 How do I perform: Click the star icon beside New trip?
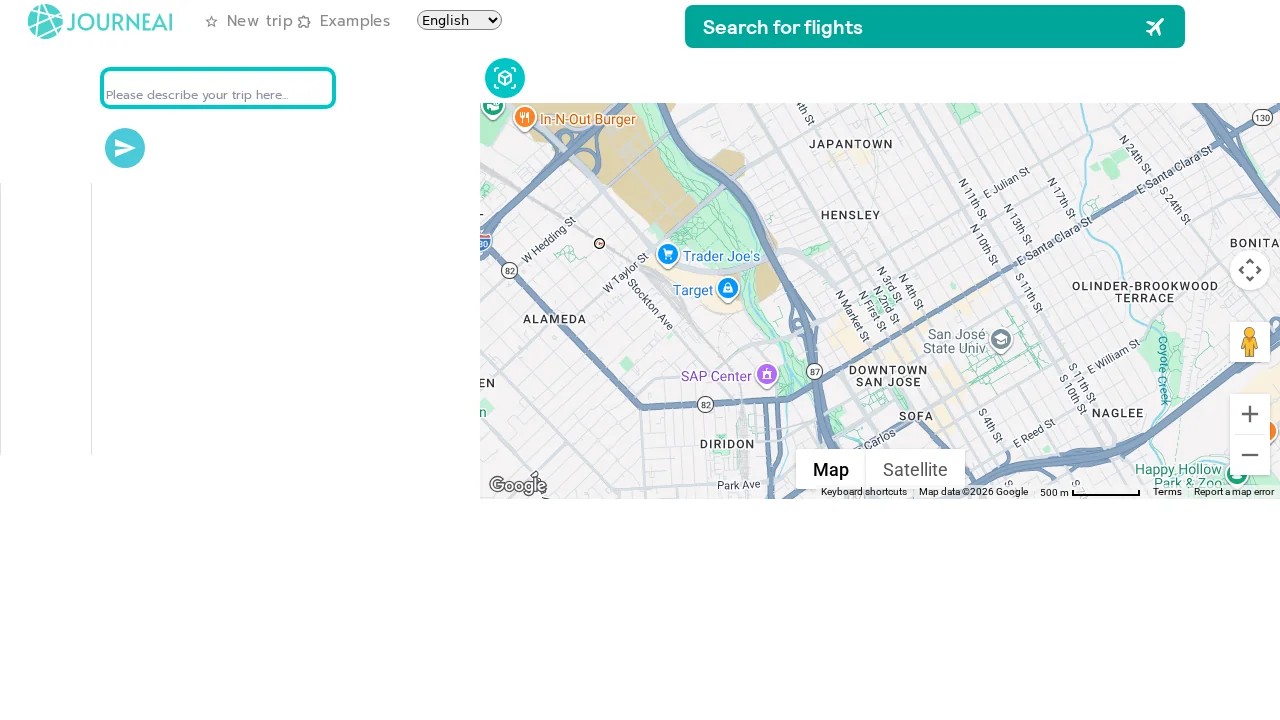tap(211, 22)
